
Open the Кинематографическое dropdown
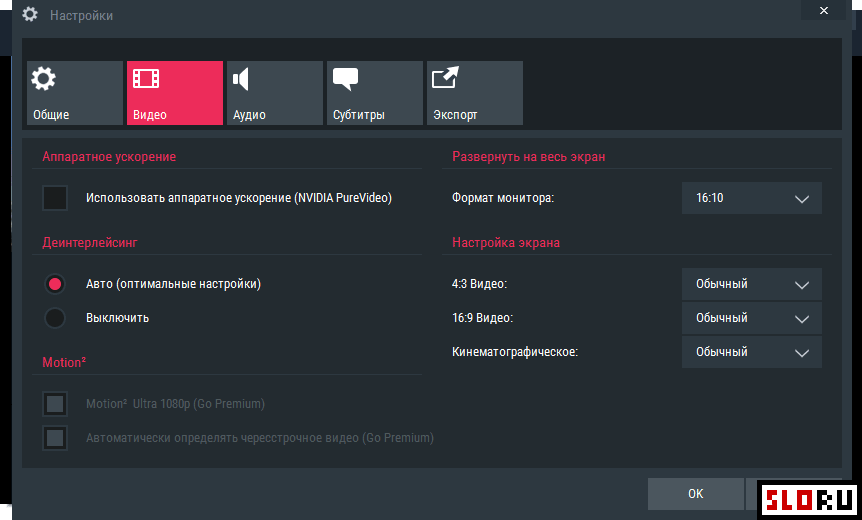[751, 352]
